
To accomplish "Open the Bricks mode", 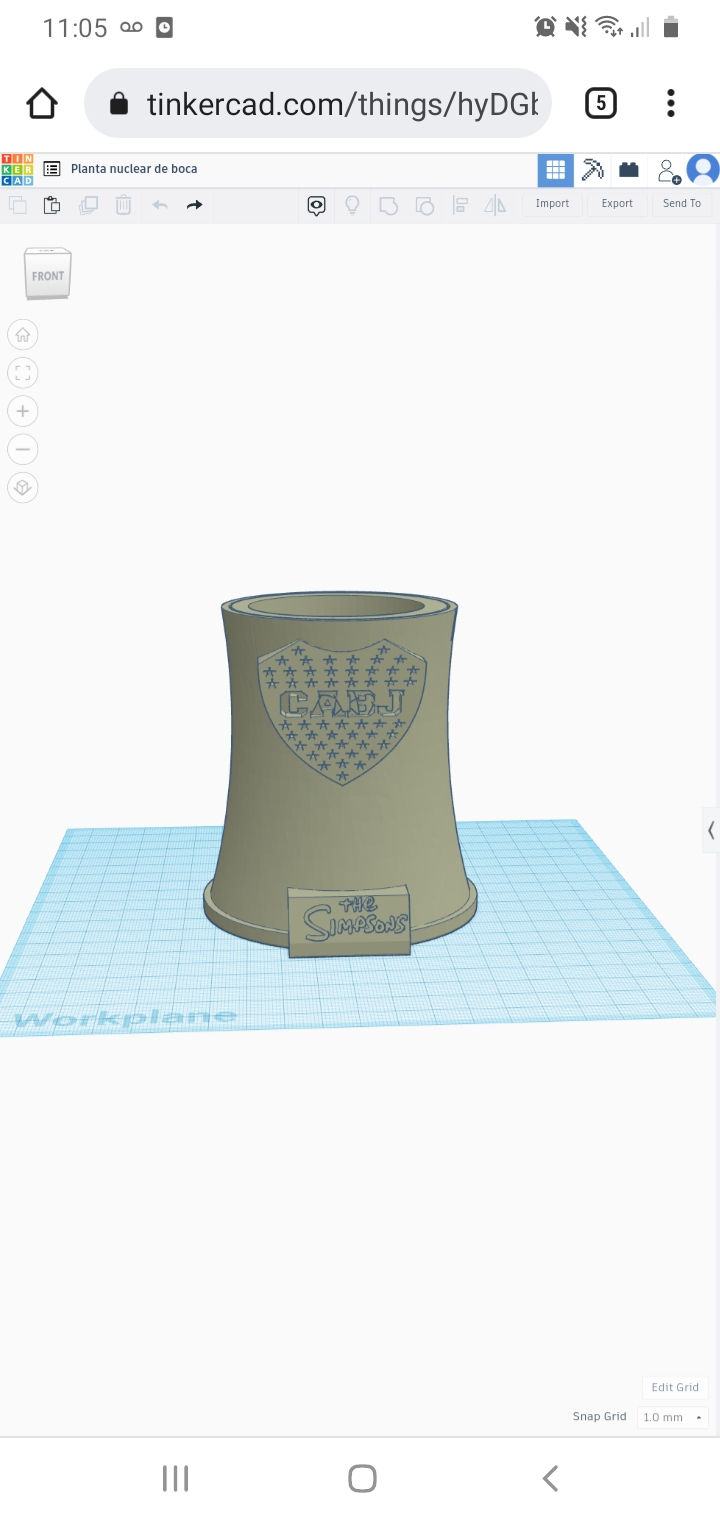I will (x=629, y=170).
